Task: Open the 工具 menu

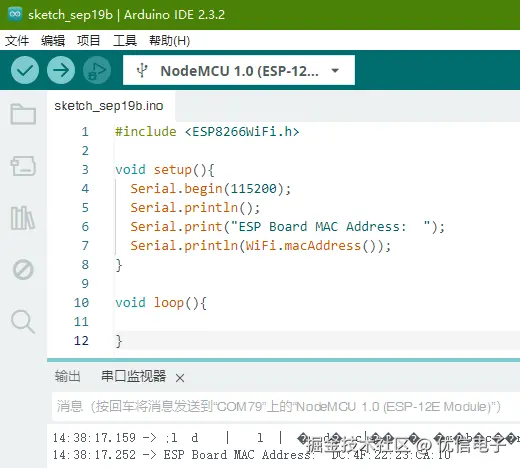Action: click(x=125, y=41)
